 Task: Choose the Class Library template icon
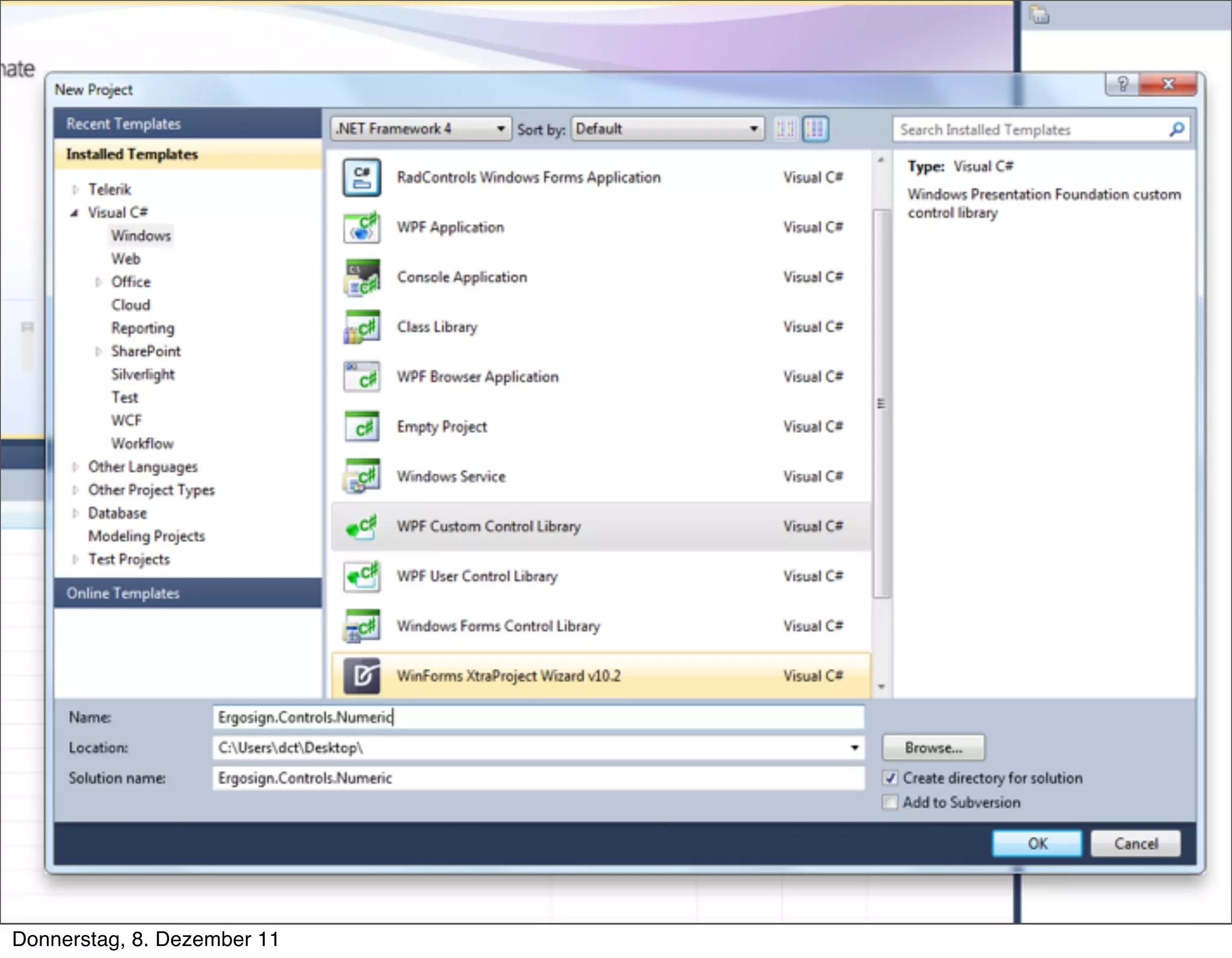click(x=362, y=328)
